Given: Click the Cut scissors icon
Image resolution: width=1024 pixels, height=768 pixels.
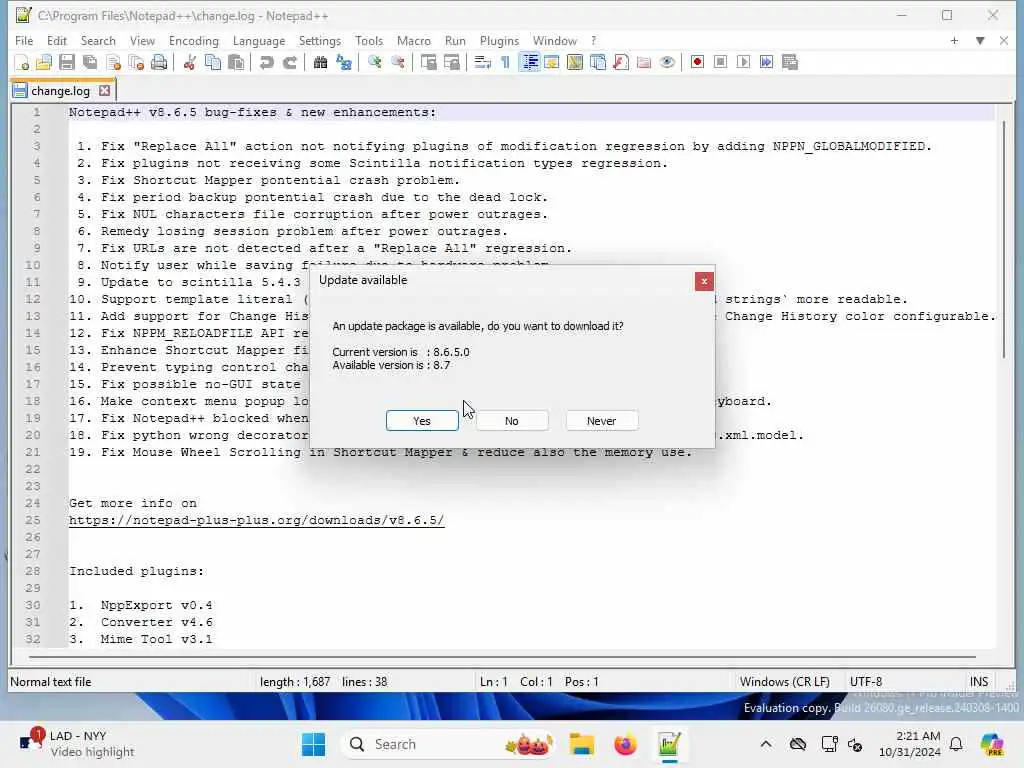Looking at the screenshot, I should pyautogui.click(x=189, y=63).
